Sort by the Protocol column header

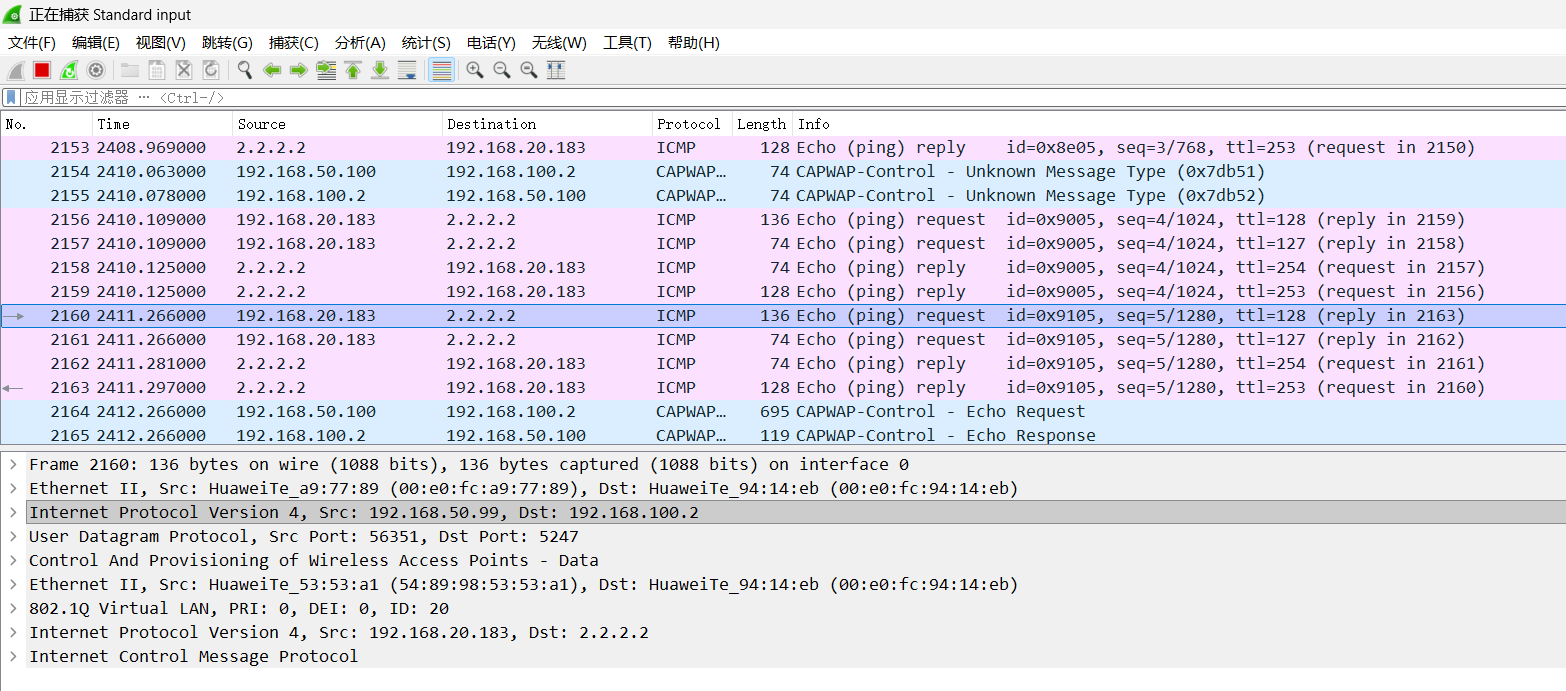tap(692, 124)
